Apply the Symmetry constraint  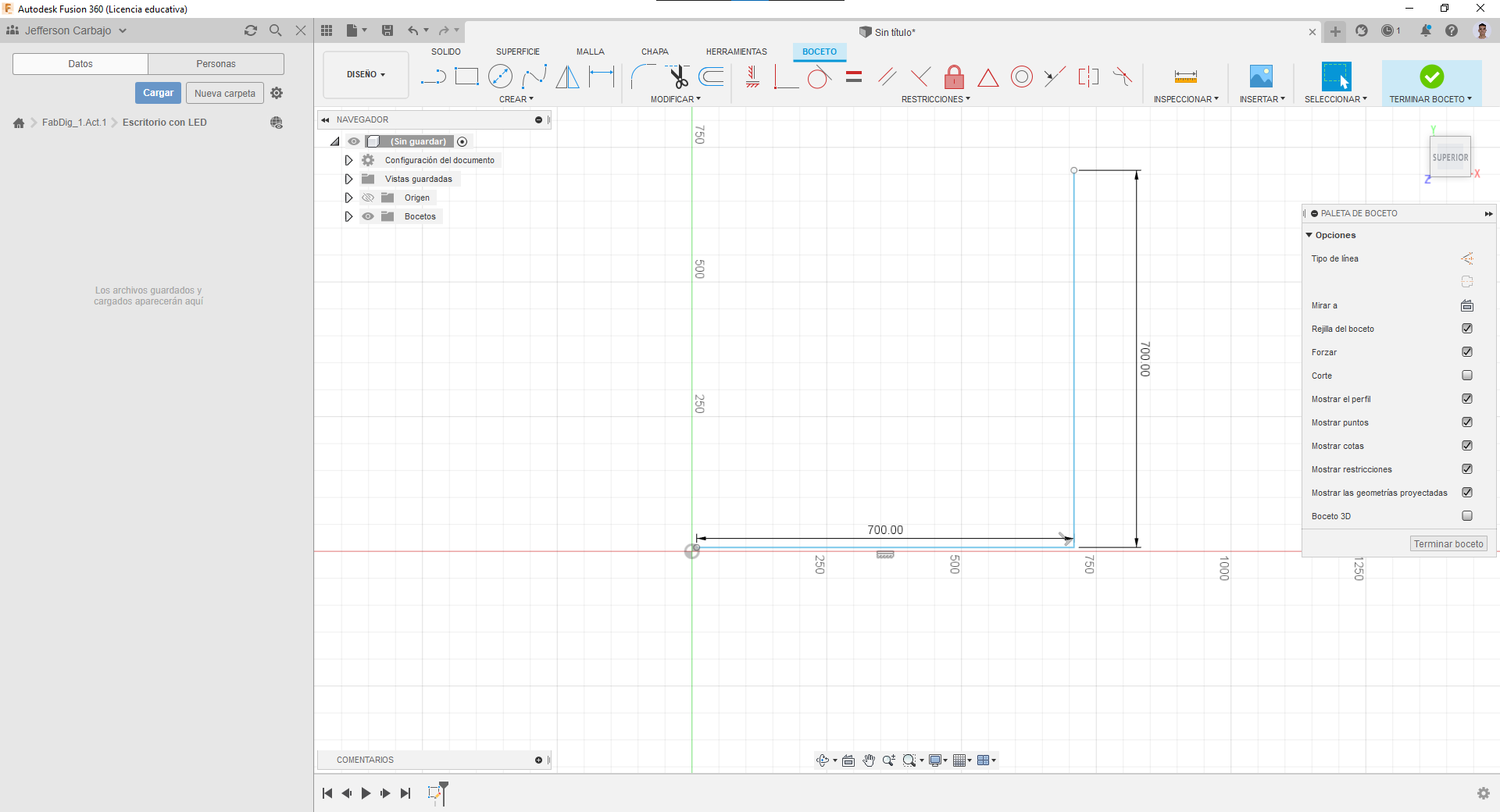[1088, 77]
